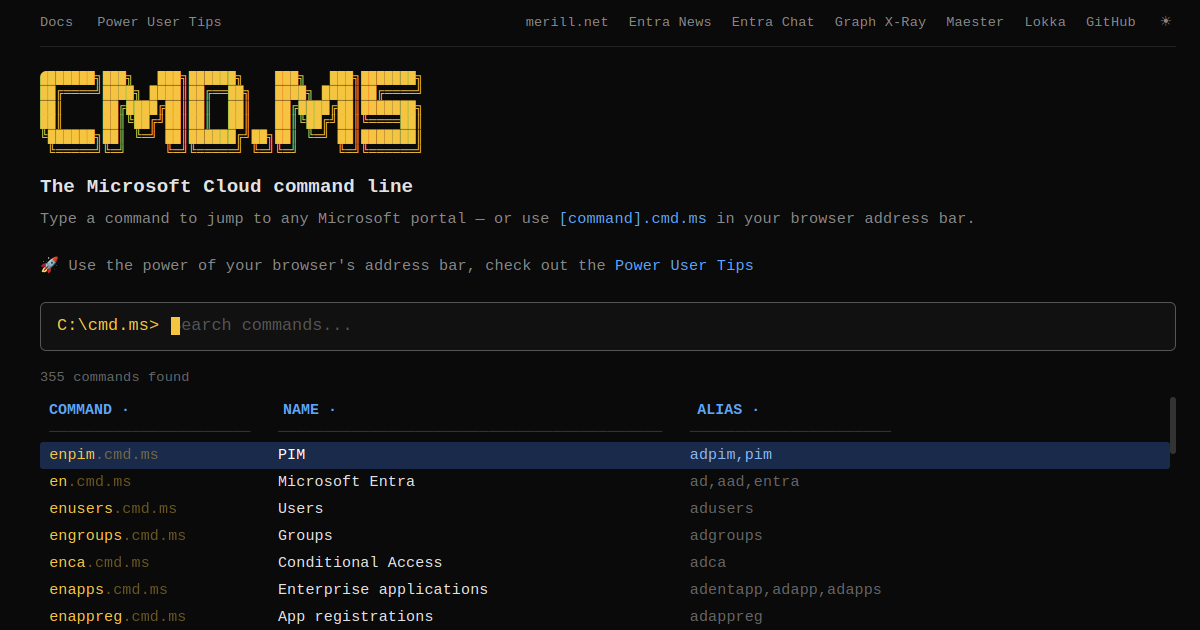The image size is (1200, 630).
Task: Open Graph X-Ray link
Action: [880, 22]
